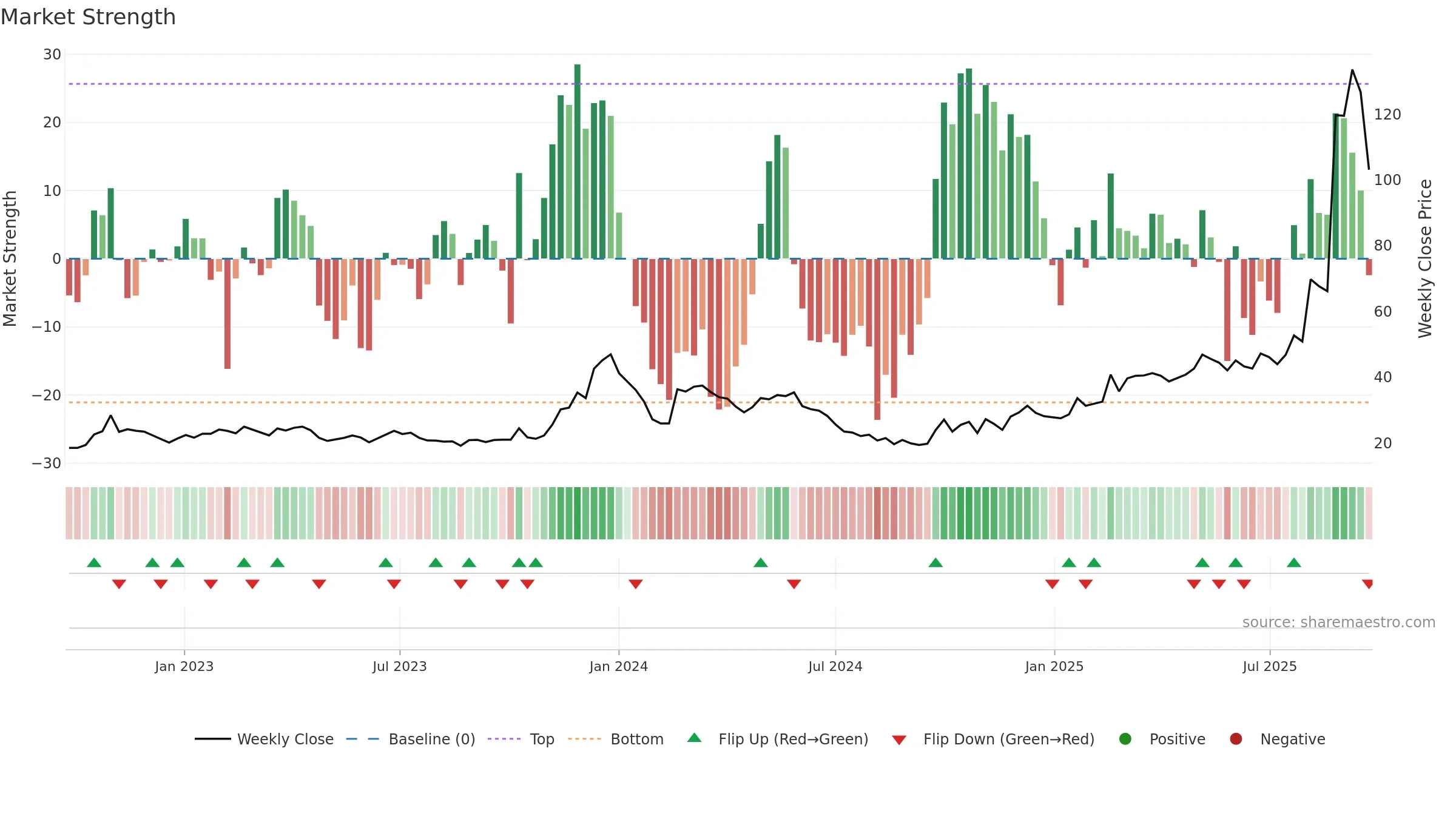
Task: Click the blue dashed Baseline legend sample
Action: (x=363, y=739)
